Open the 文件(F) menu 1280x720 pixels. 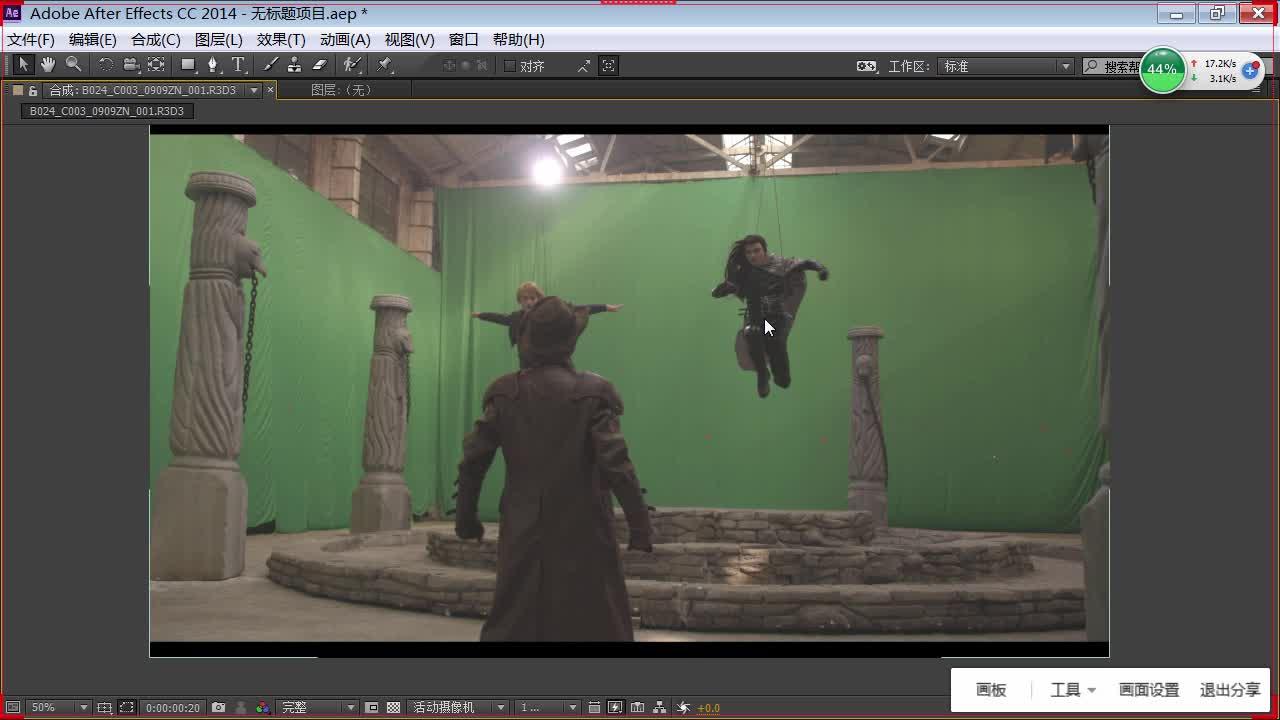[x=31, y=39]
